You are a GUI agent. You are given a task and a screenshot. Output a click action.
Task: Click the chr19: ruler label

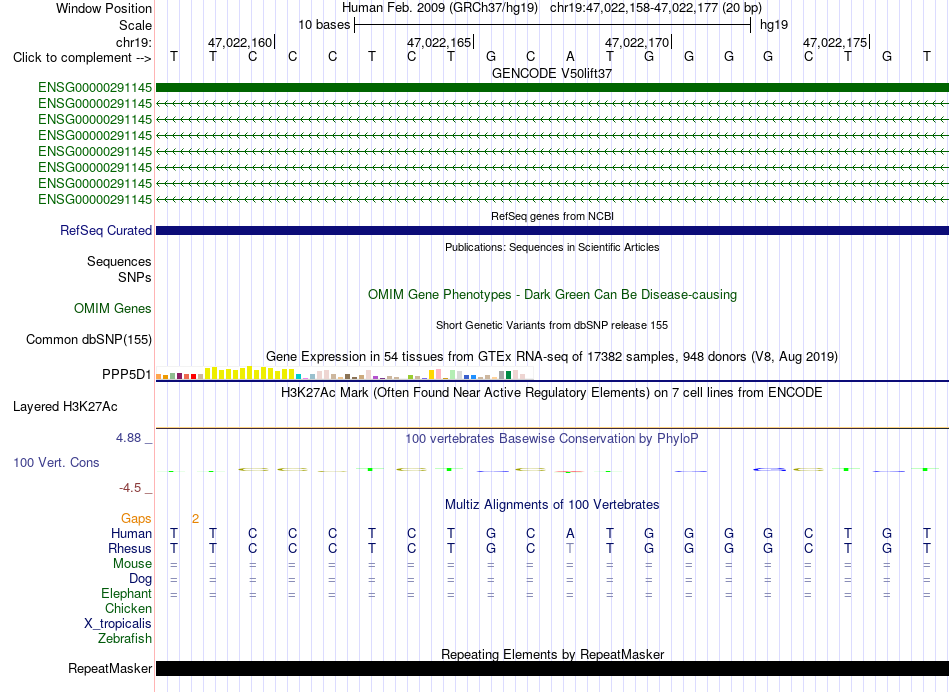pyautogui.click(x=134, y=42)
